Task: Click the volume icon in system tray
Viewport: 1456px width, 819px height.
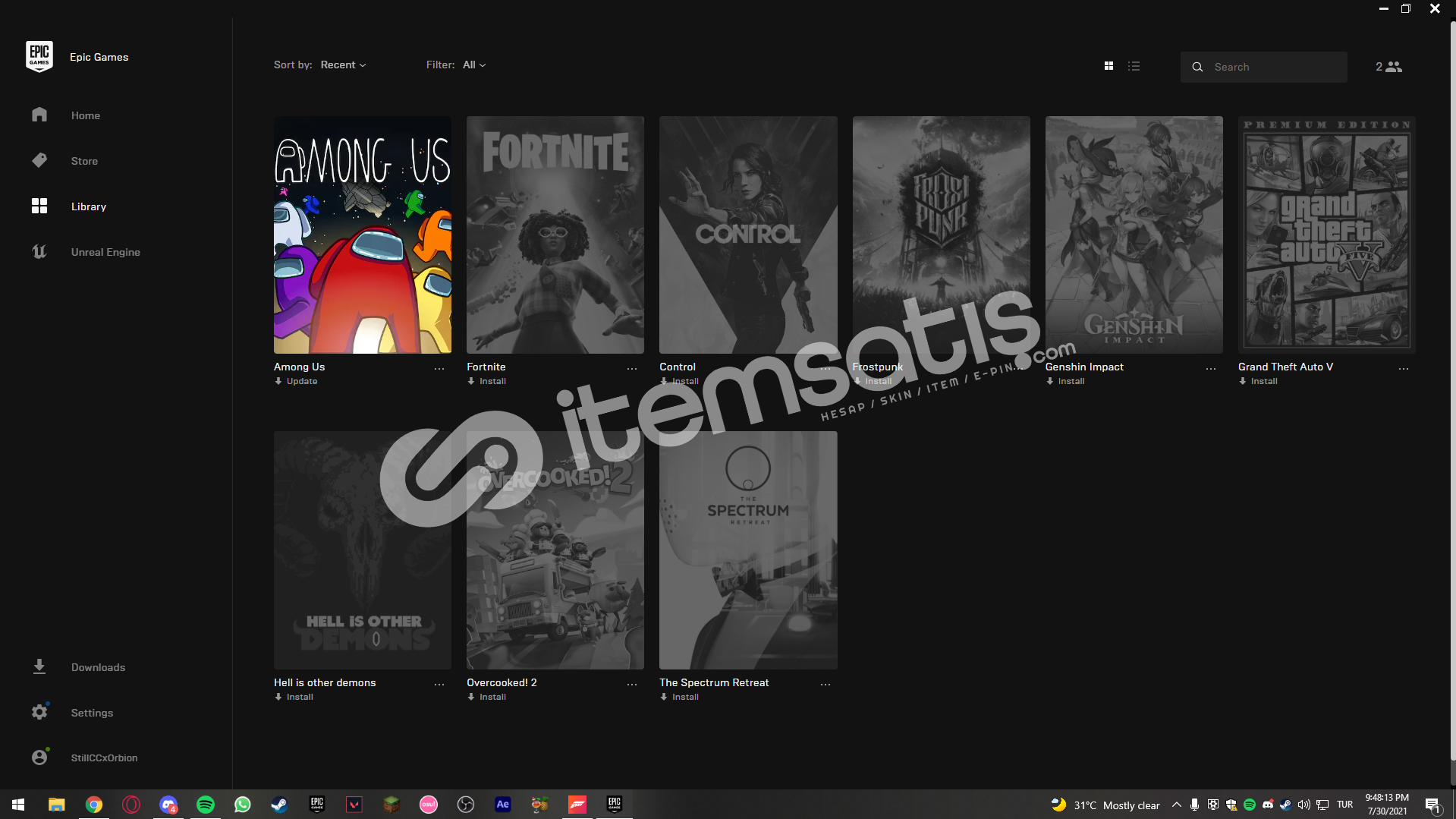Action: (1304, 805)
